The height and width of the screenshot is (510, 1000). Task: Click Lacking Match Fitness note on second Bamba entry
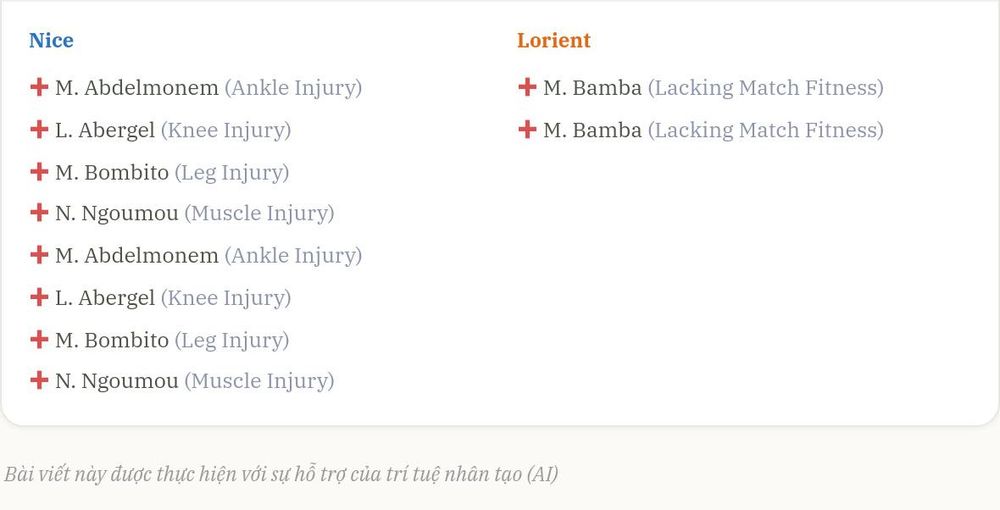(x=766, y=131)
